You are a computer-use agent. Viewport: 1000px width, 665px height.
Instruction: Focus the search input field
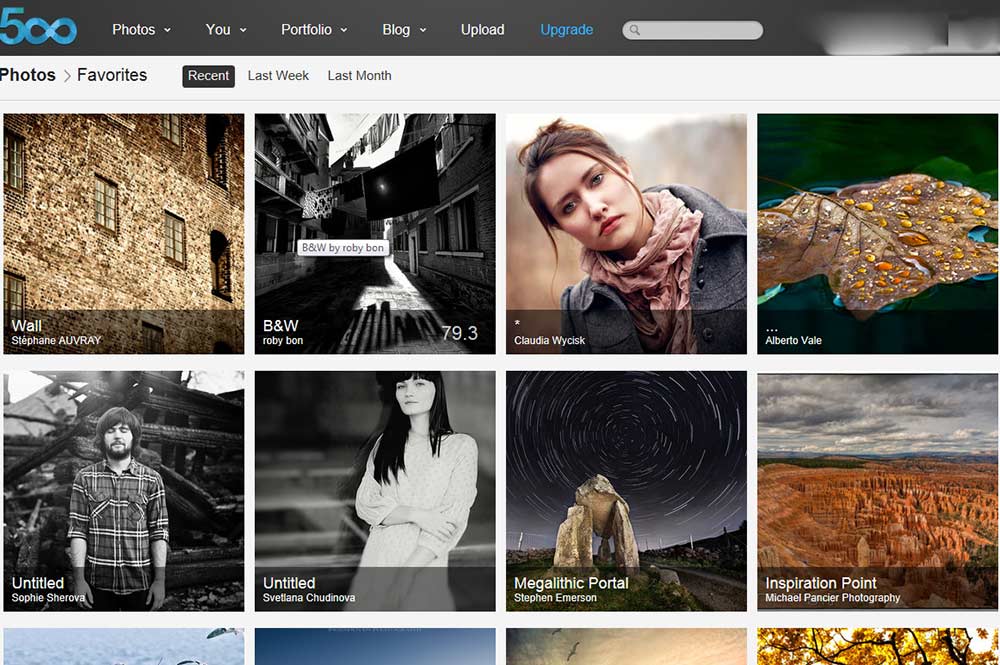pos(693,30)
